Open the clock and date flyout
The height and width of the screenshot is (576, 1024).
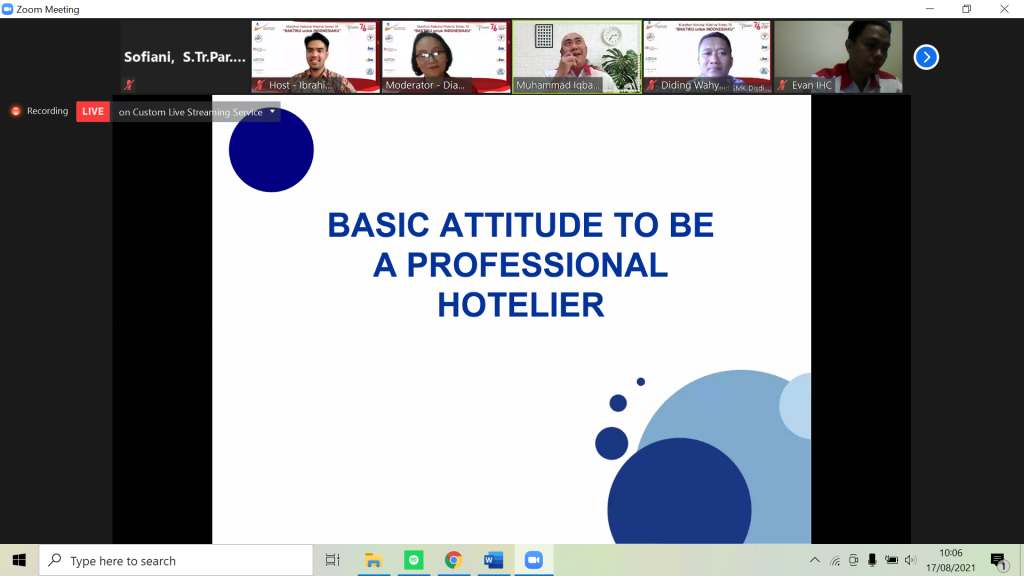pyautogui.click(x=951, y=560)
